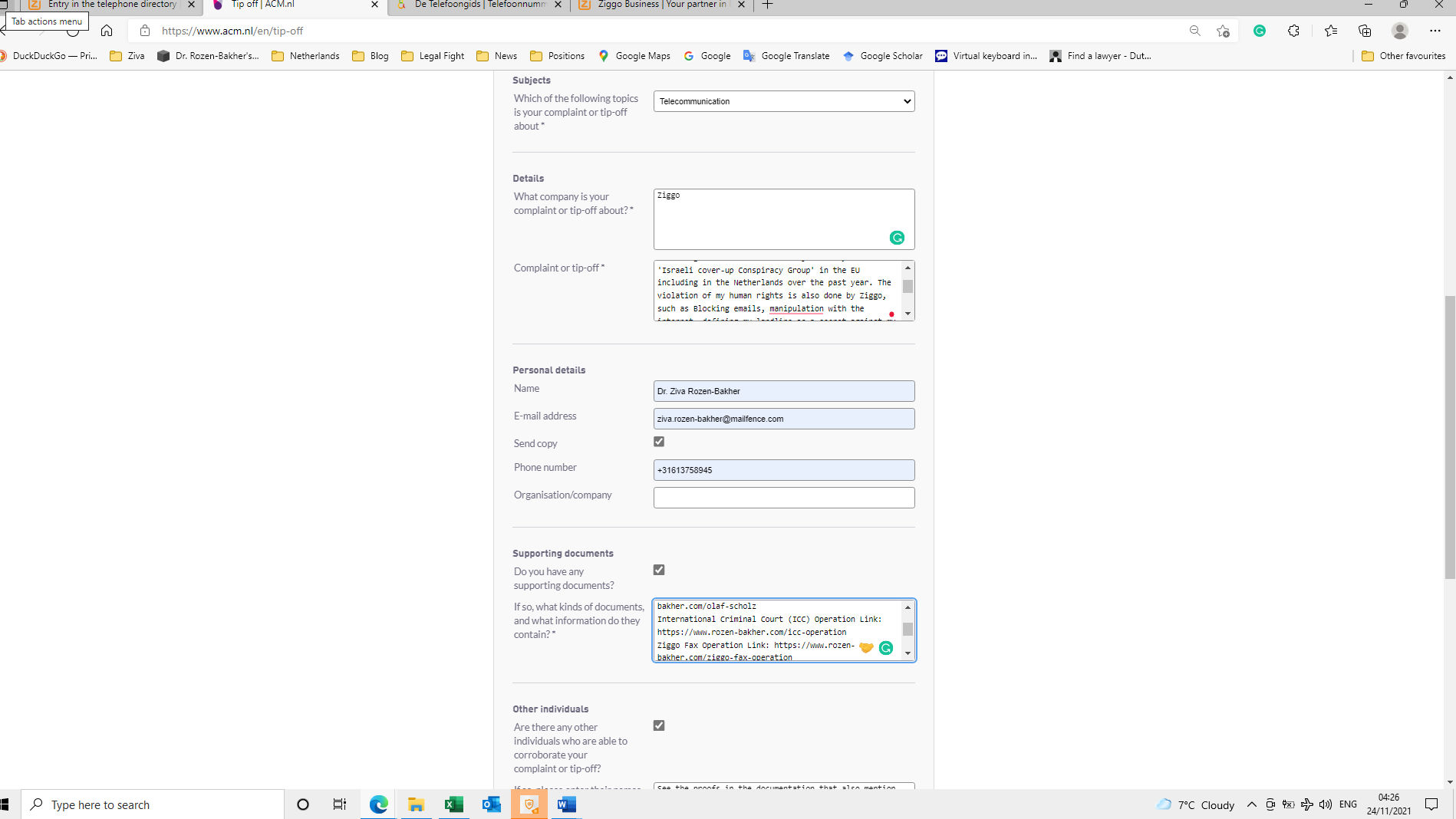This screenshot has width=1456, height=819.
Task: Click the ENG language indicator
Action: 1348,804
